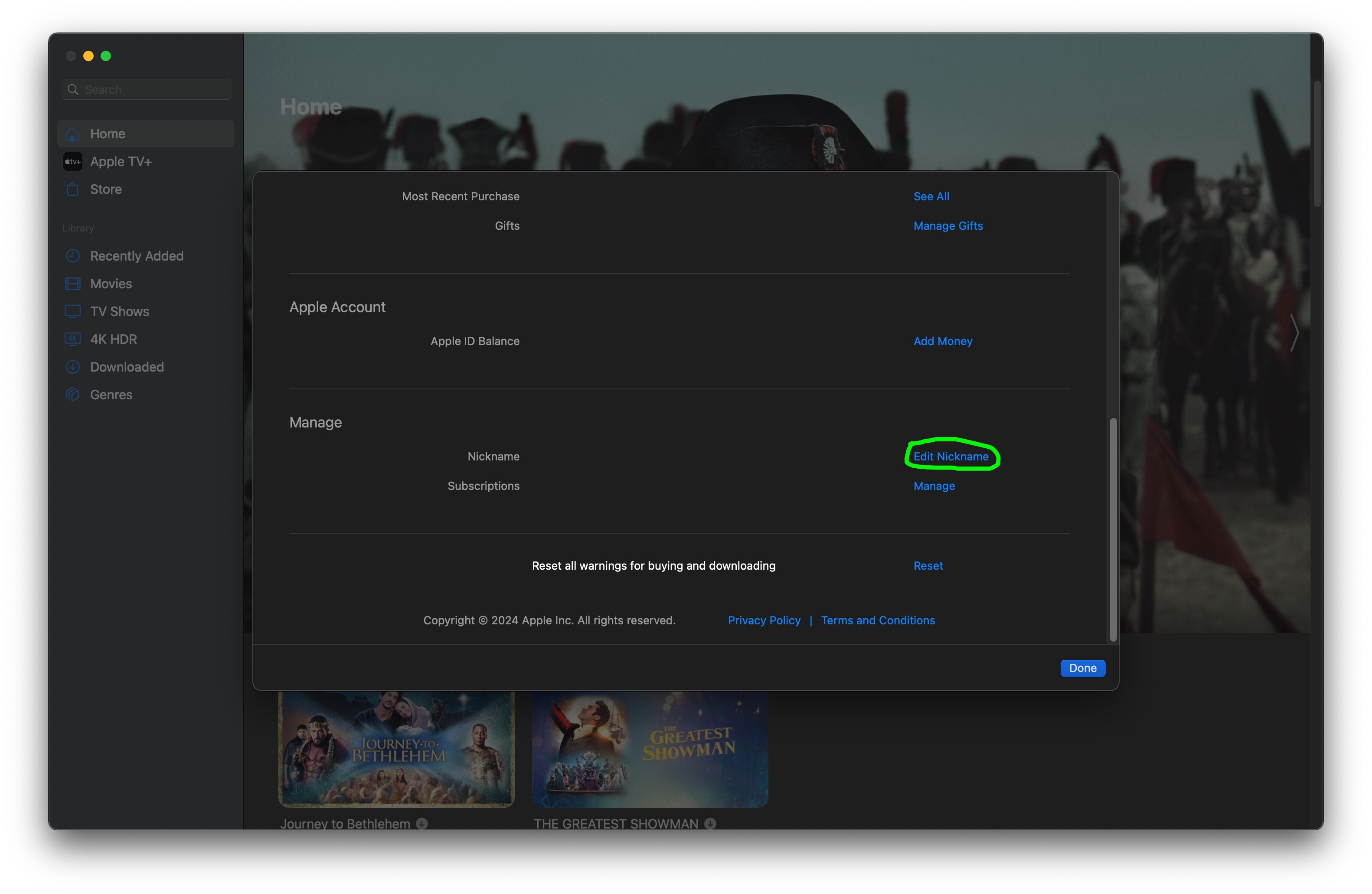Click the Home house icon in sidebar
This screenshot has height=894, width=1372.
73,134
